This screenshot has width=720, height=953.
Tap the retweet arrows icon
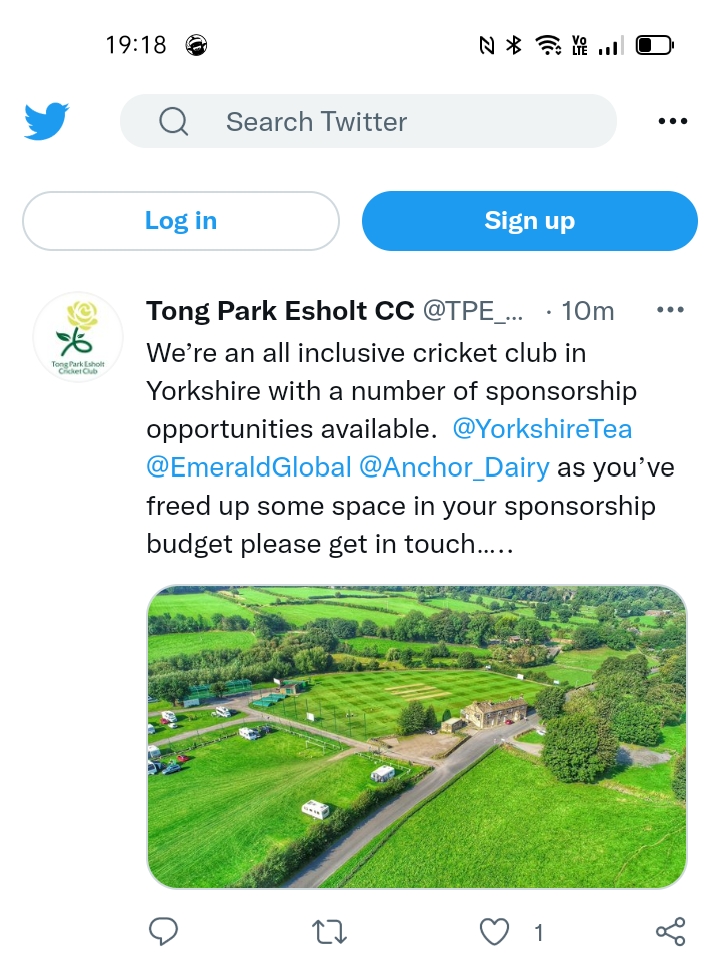click(329, 932)
